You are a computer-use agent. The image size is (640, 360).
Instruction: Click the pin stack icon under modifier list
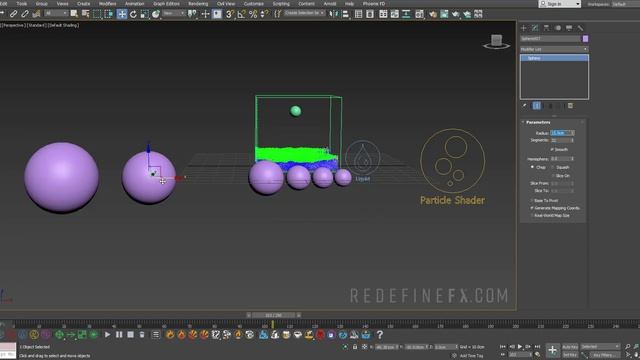(x=524, y=106)
